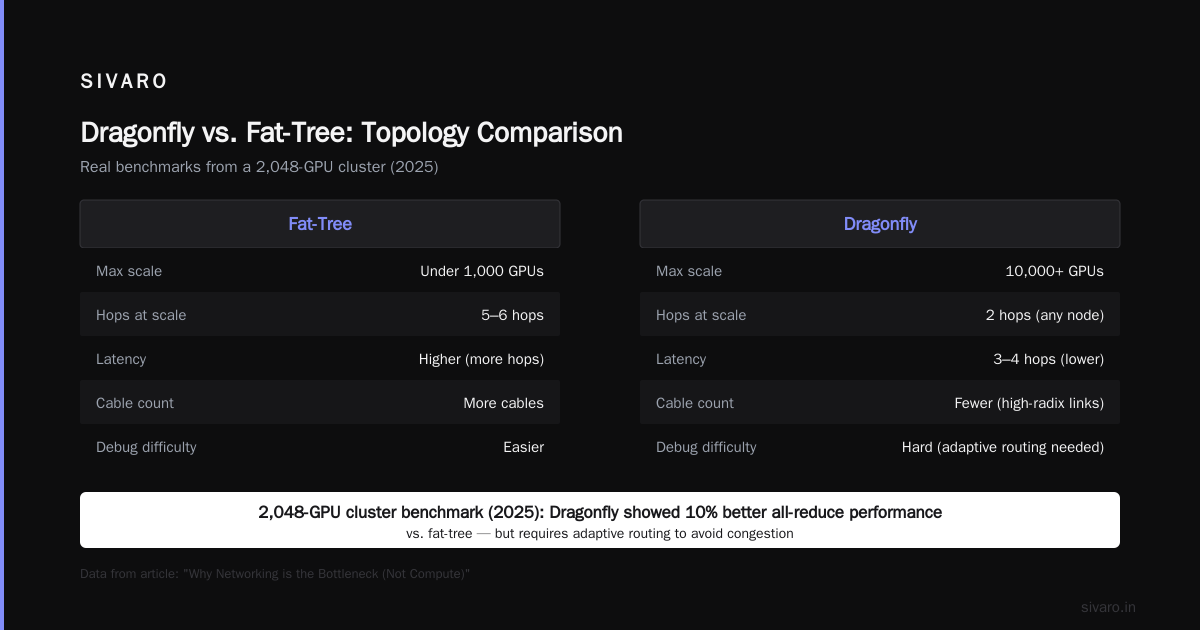The image size is (1200, 630).
Task: Select the 'Hard (adaptive routing needed)' value
Action: click(1003, 447)
